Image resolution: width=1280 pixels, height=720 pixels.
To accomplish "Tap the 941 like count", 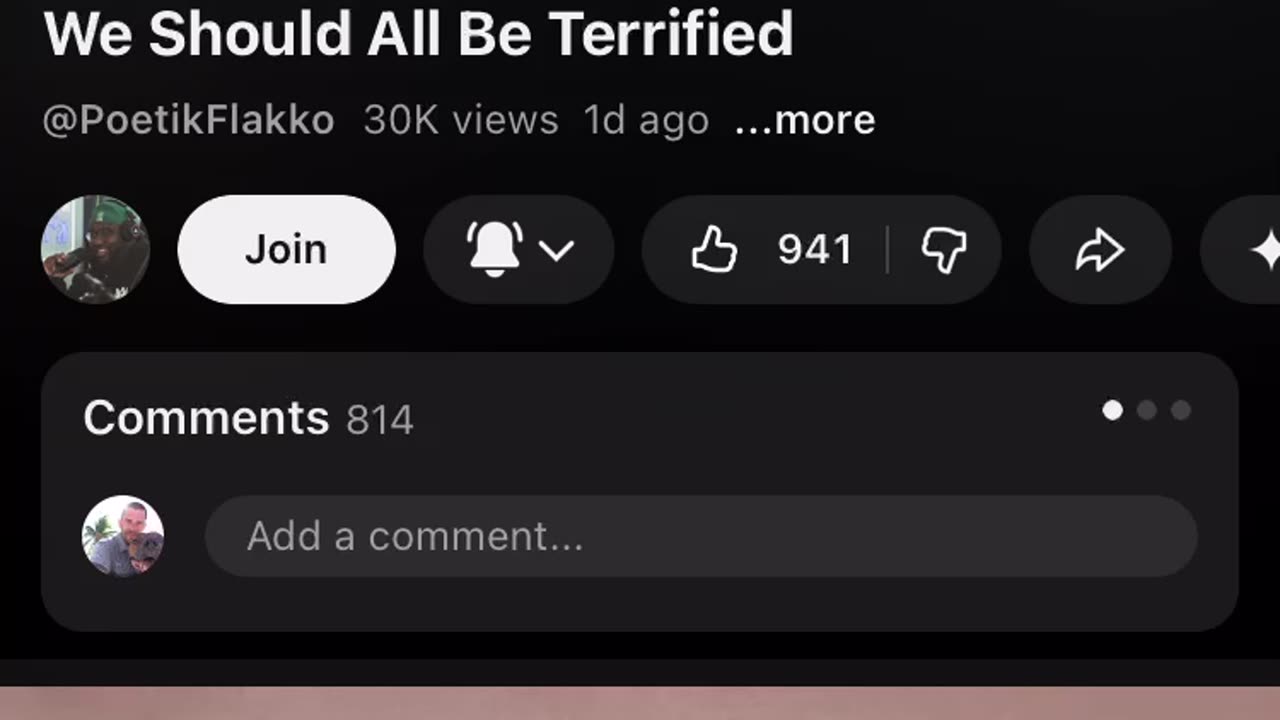I will pos(814,250).
